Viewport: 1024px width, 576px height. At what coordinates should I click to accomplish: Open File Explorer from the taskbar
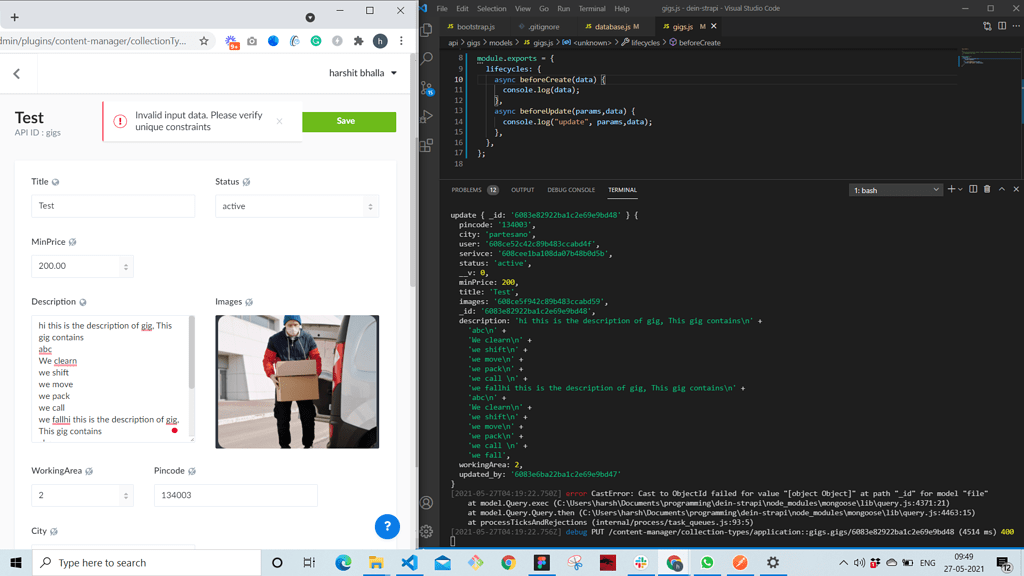click(x=376, y=562)
